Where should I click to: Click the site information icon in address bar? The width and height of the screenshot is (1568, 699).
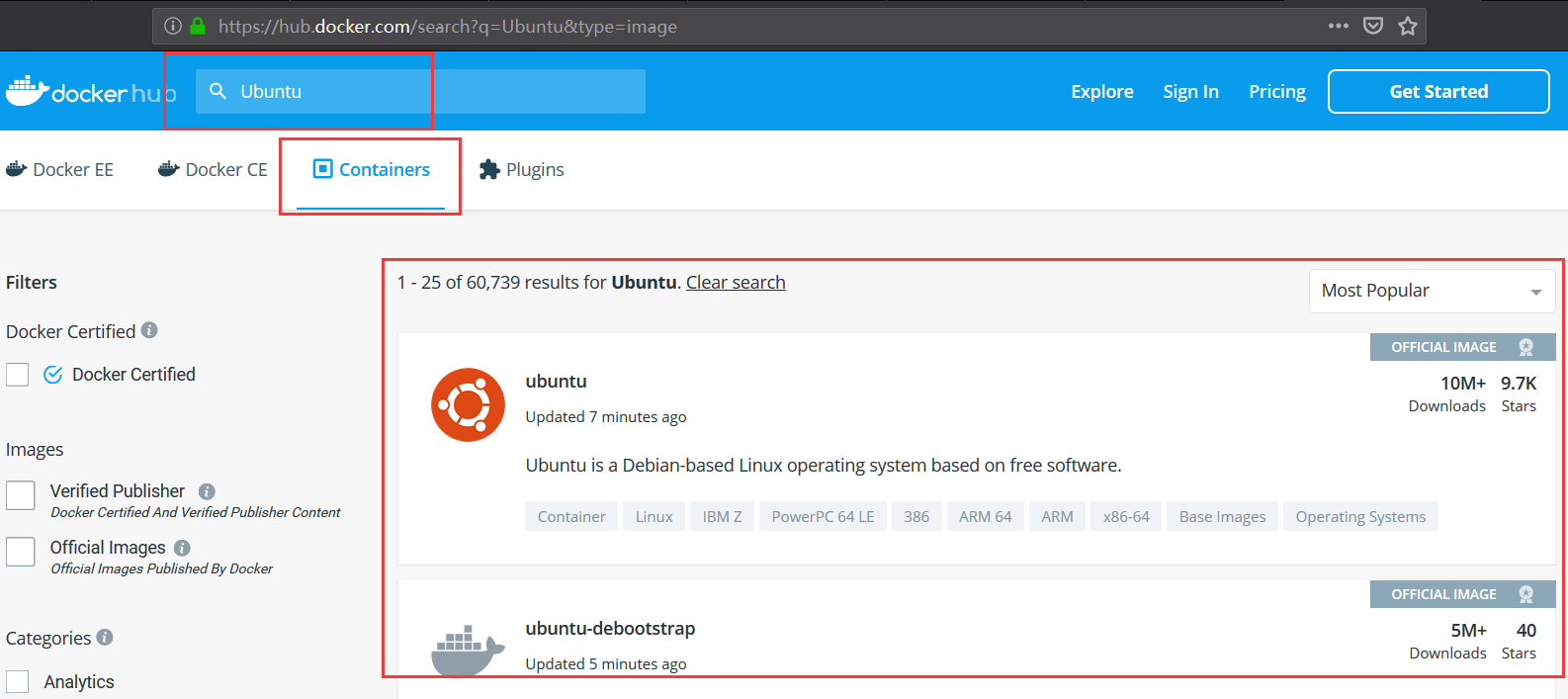coord(173,26)
